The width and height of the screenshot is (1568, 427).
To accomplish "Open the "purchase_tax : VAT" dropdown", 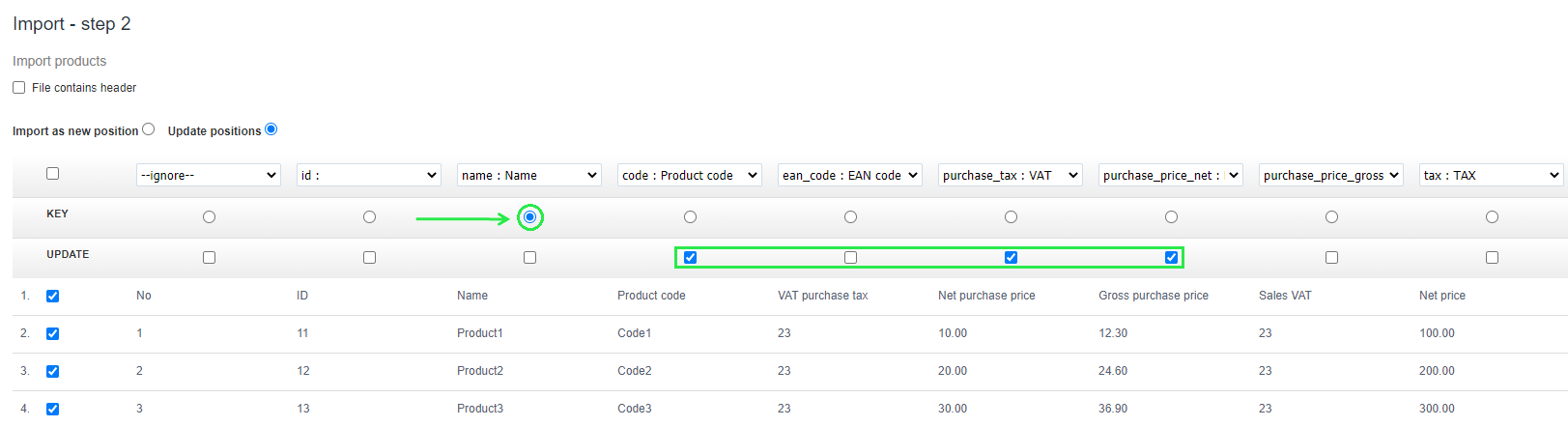I will pos(1011,175).
